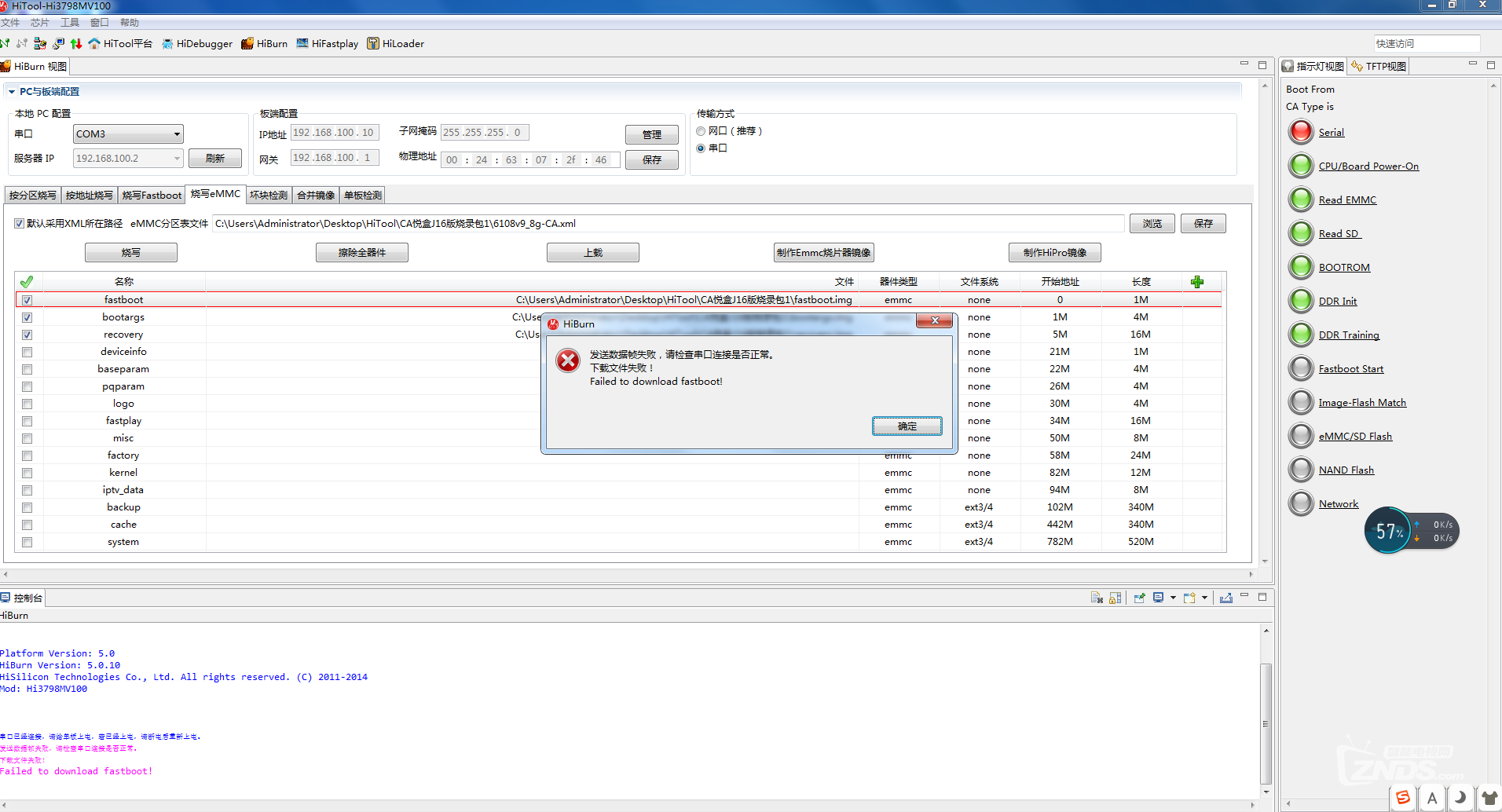The height and width of the screenshot is (812, 1502).
Task: Uncheck the recovery partition checkbox
Action: pyautogui.click(x=27, y=335)
